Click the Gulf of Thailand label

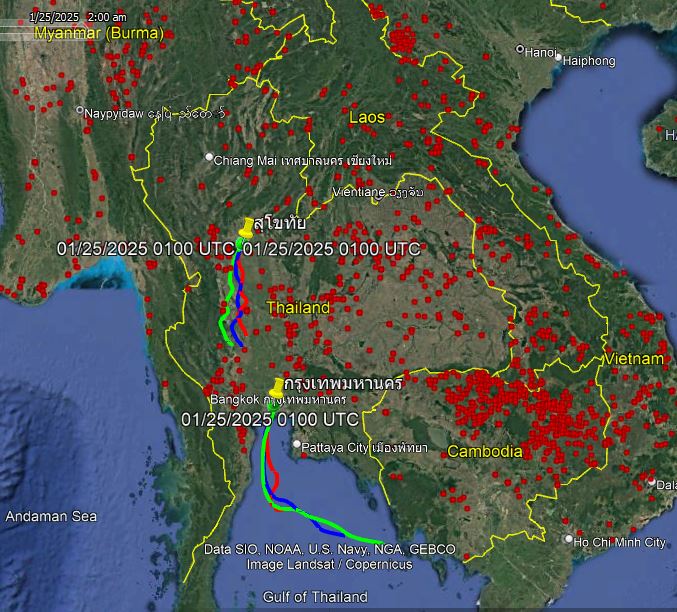pos(315,597)
